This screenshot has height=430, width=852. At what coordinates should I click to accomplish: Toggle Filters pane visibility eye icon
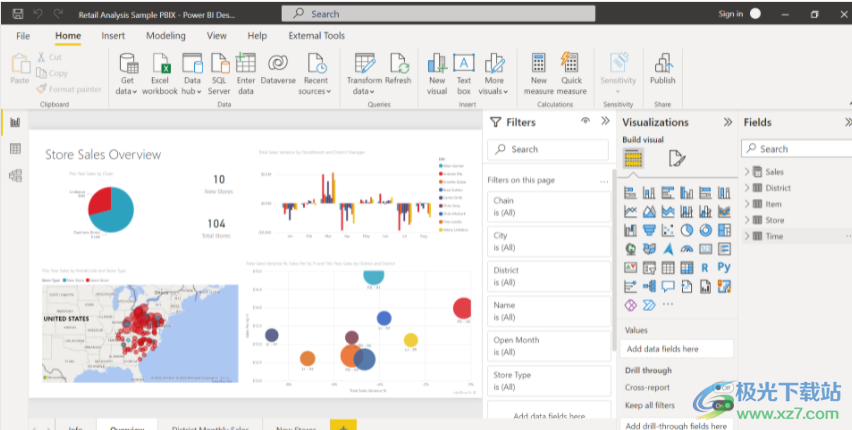tap(585, 121)
